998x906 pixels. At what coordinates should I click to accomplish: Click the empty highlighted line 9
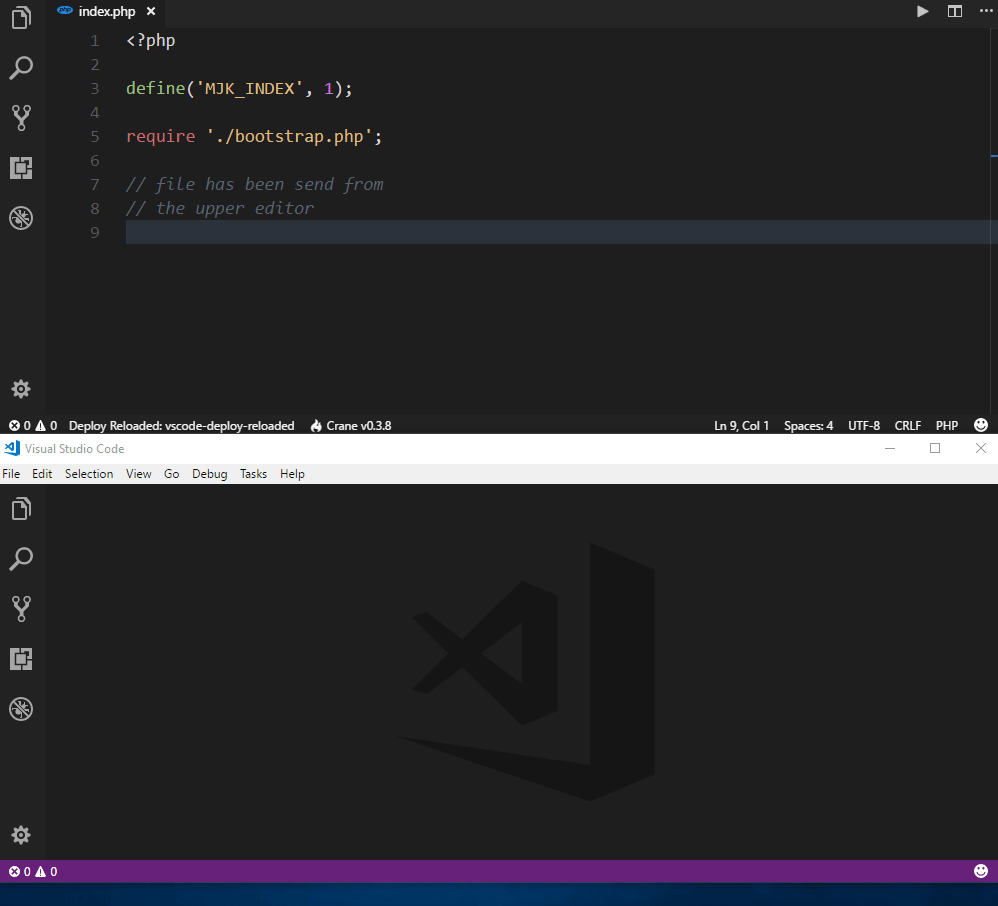point(560,232)
